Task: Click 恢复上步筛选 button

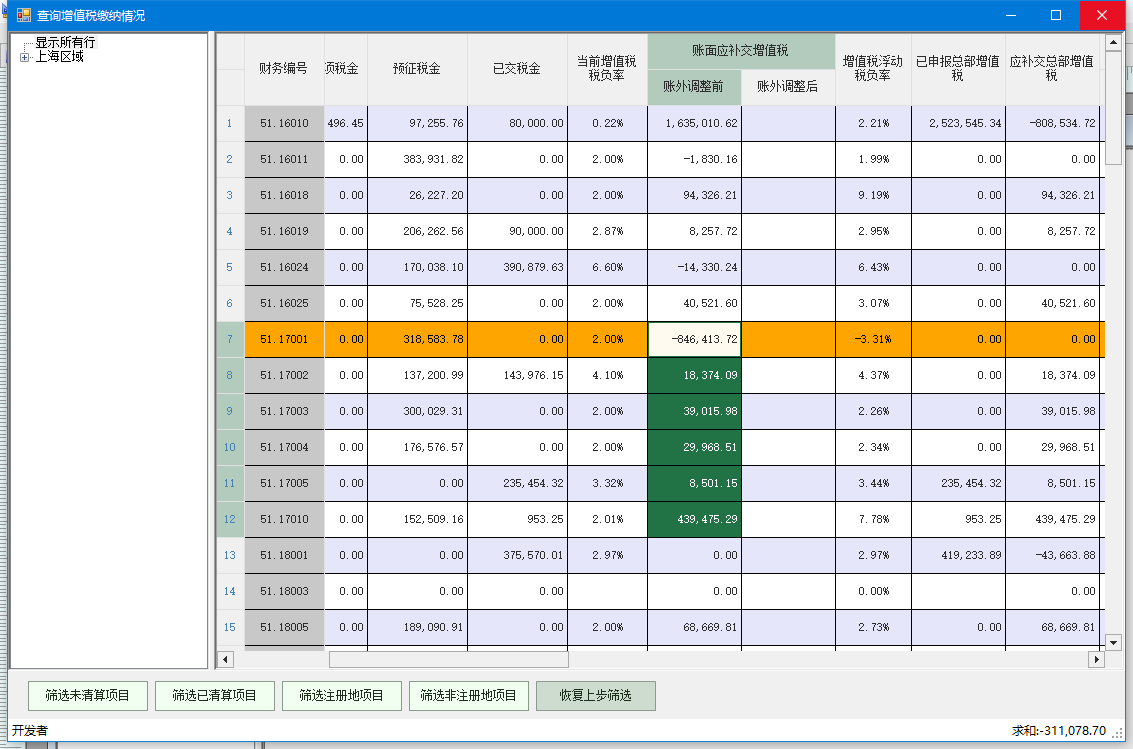Action: 596,696
